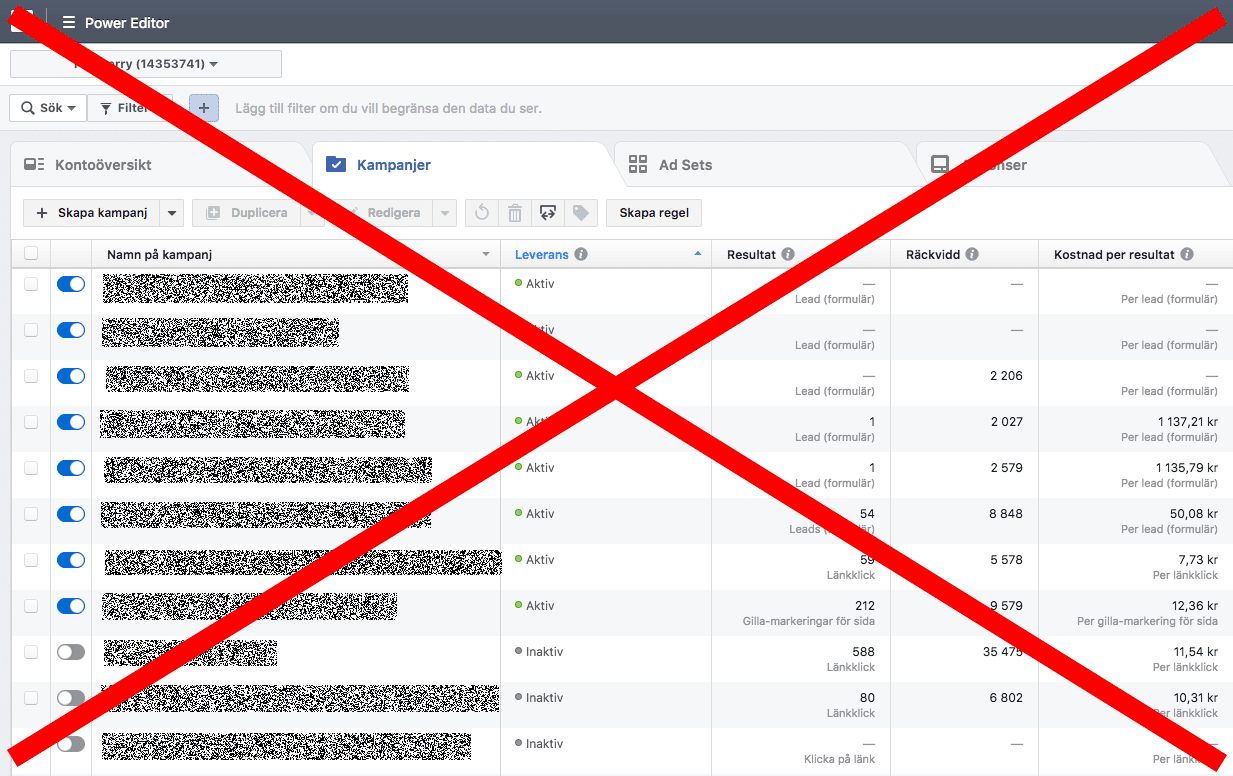
Task: Sort by the Leverans column header
Action: 542,255
